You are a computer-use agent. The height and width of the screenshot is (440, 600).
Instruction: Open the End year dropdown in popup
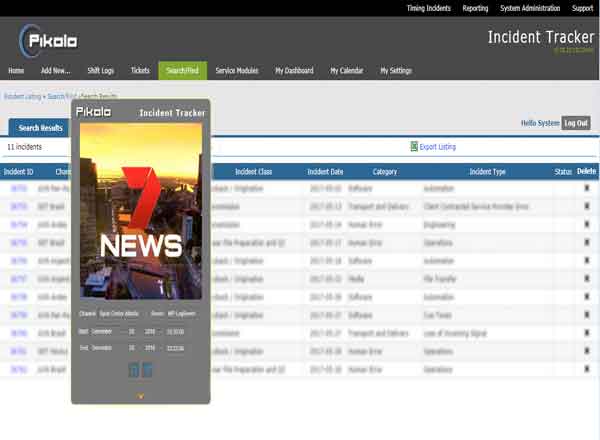click(x=150, y=348)
